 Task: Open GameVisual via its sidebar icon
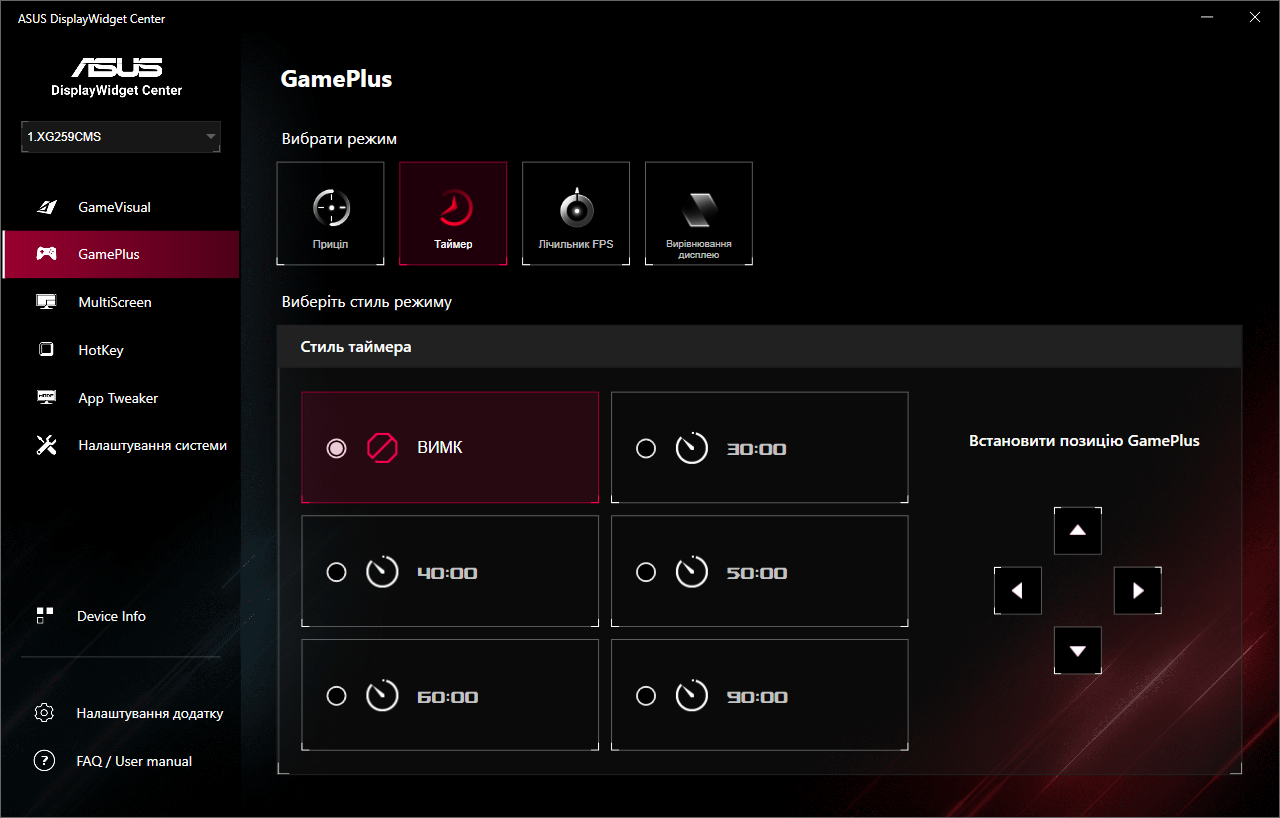coord(47,206)
